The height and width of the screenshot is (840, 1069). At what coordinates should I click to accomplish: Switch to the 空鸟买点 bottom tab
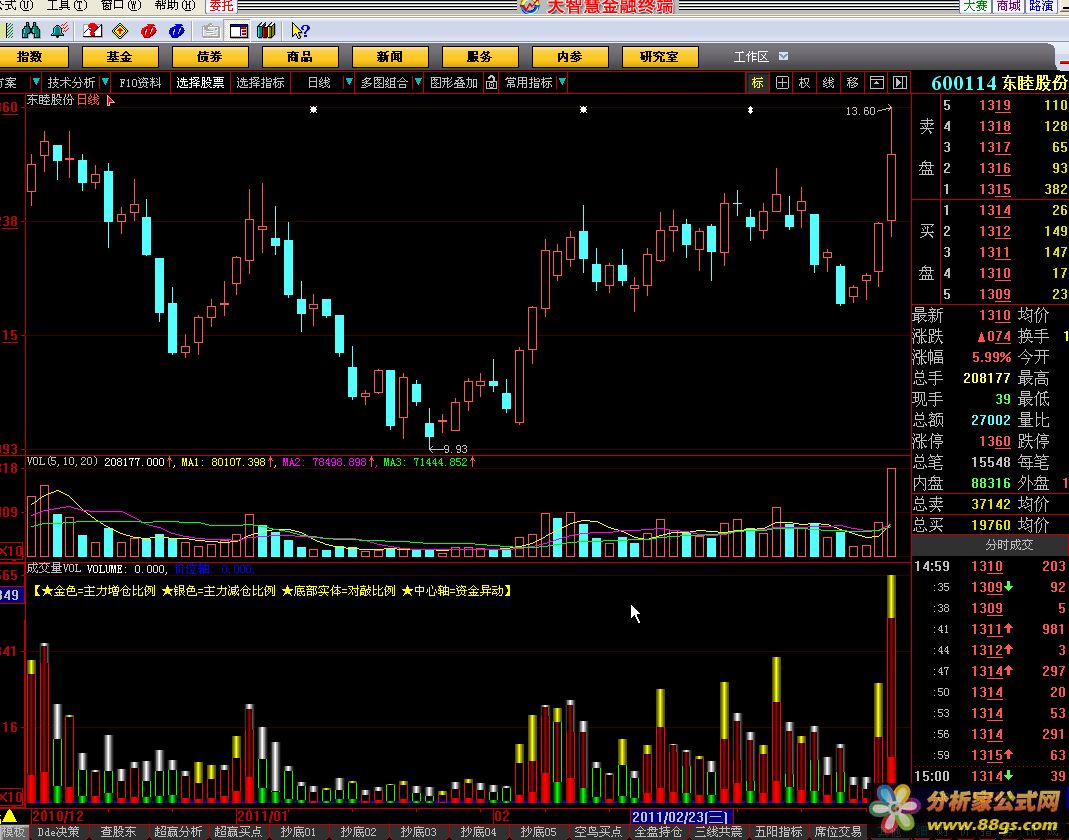pyautogui.click(x=598, y=832)
